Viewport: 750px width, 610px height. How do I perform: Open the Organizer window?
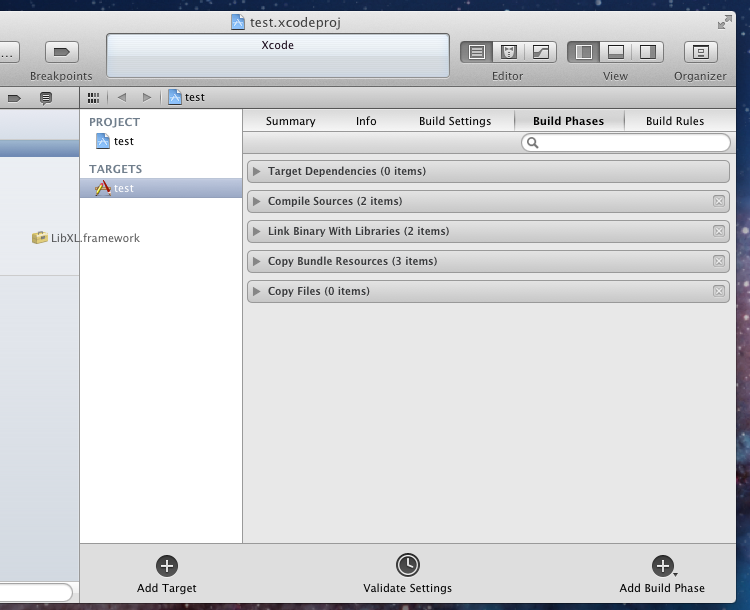[x=701, y=52]
